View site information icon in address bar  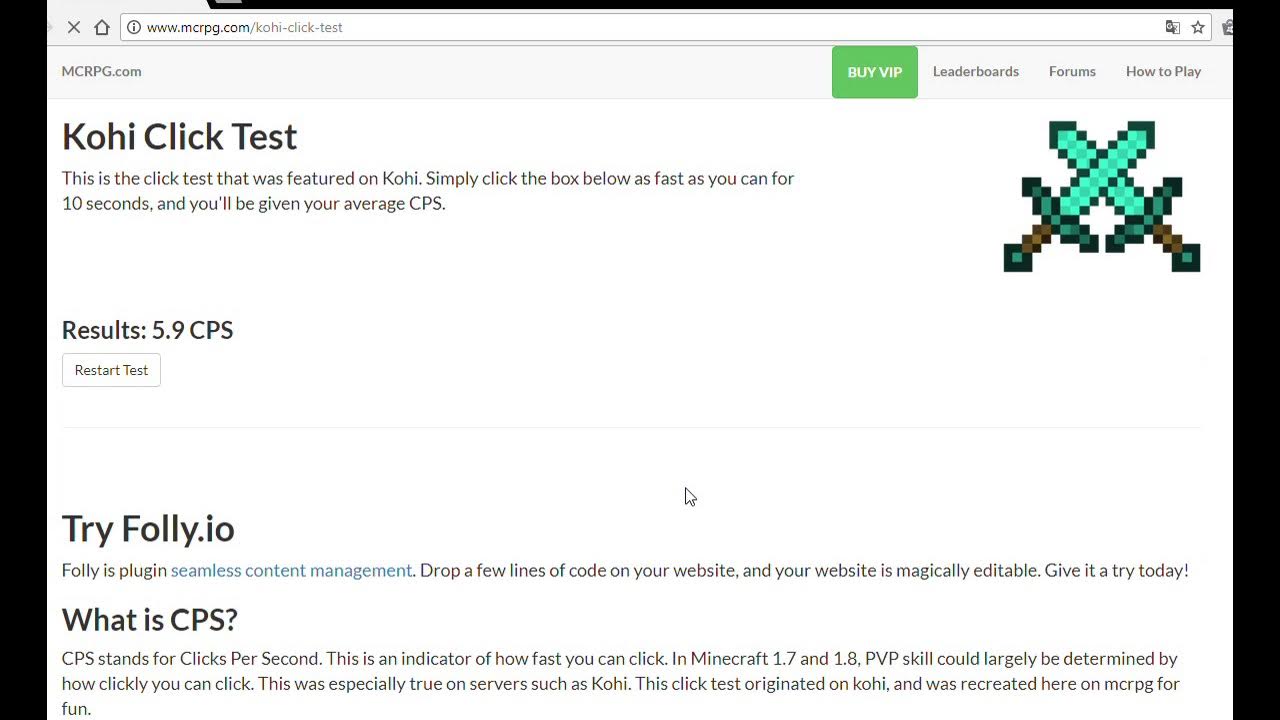click(x=134, y=27)
